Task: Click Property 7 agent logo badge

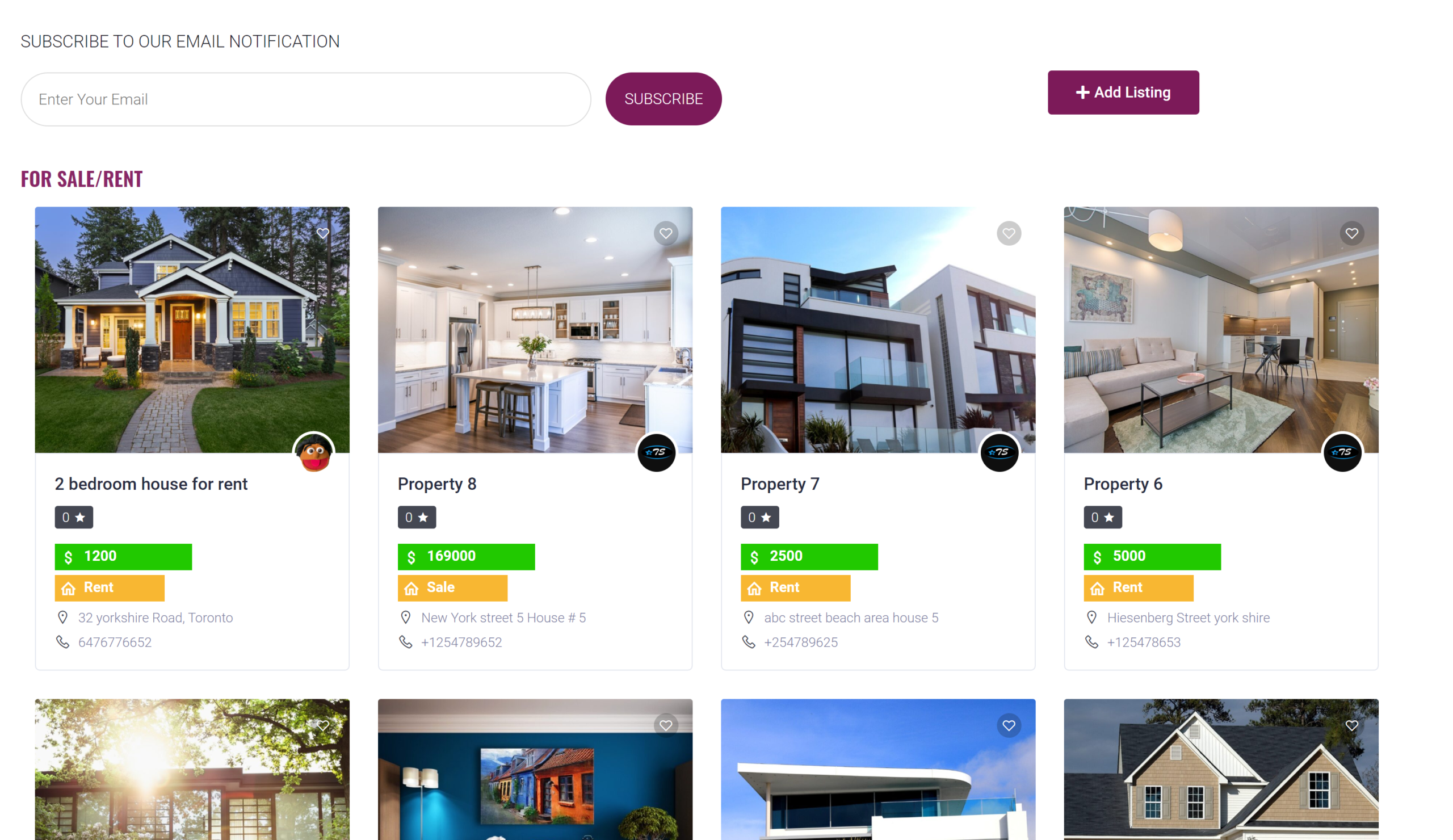Action: click(1000, 452)
